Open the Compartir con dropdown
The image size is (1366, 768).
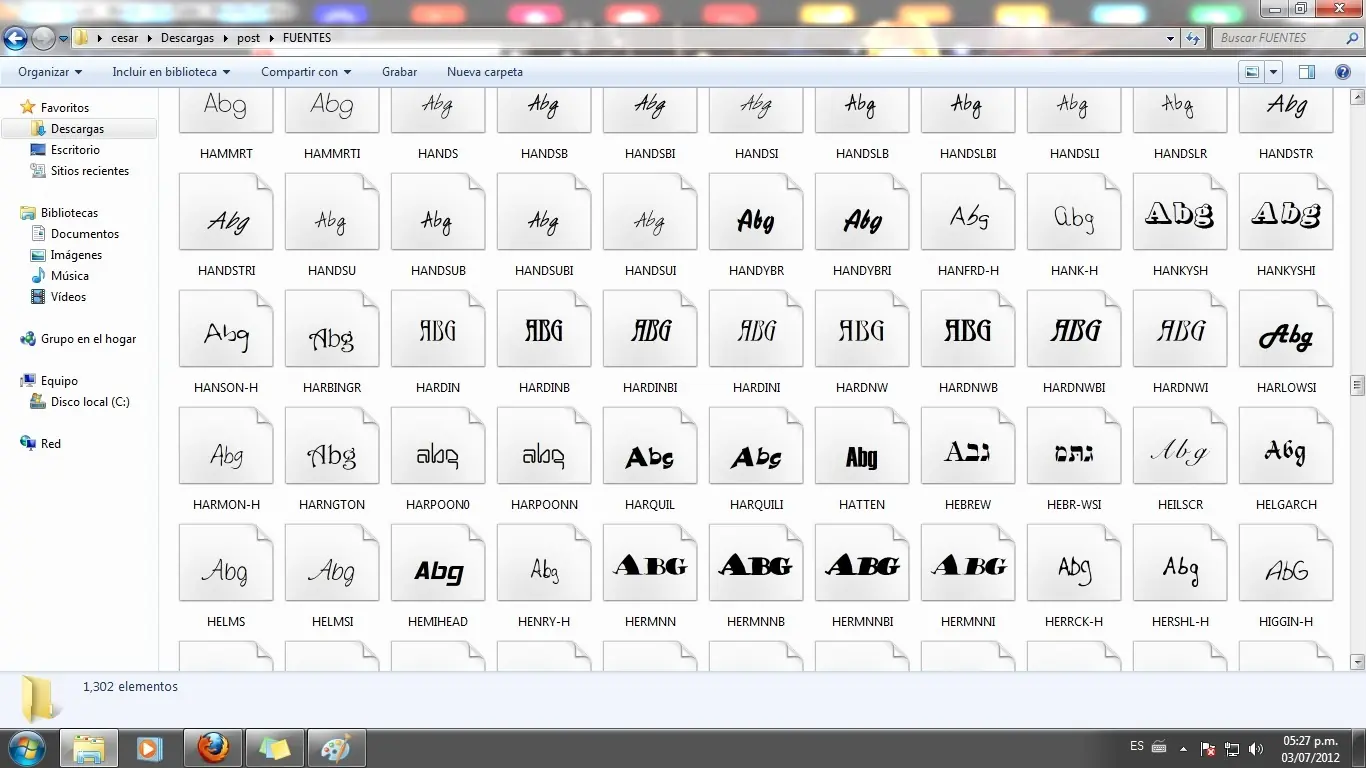306,72
